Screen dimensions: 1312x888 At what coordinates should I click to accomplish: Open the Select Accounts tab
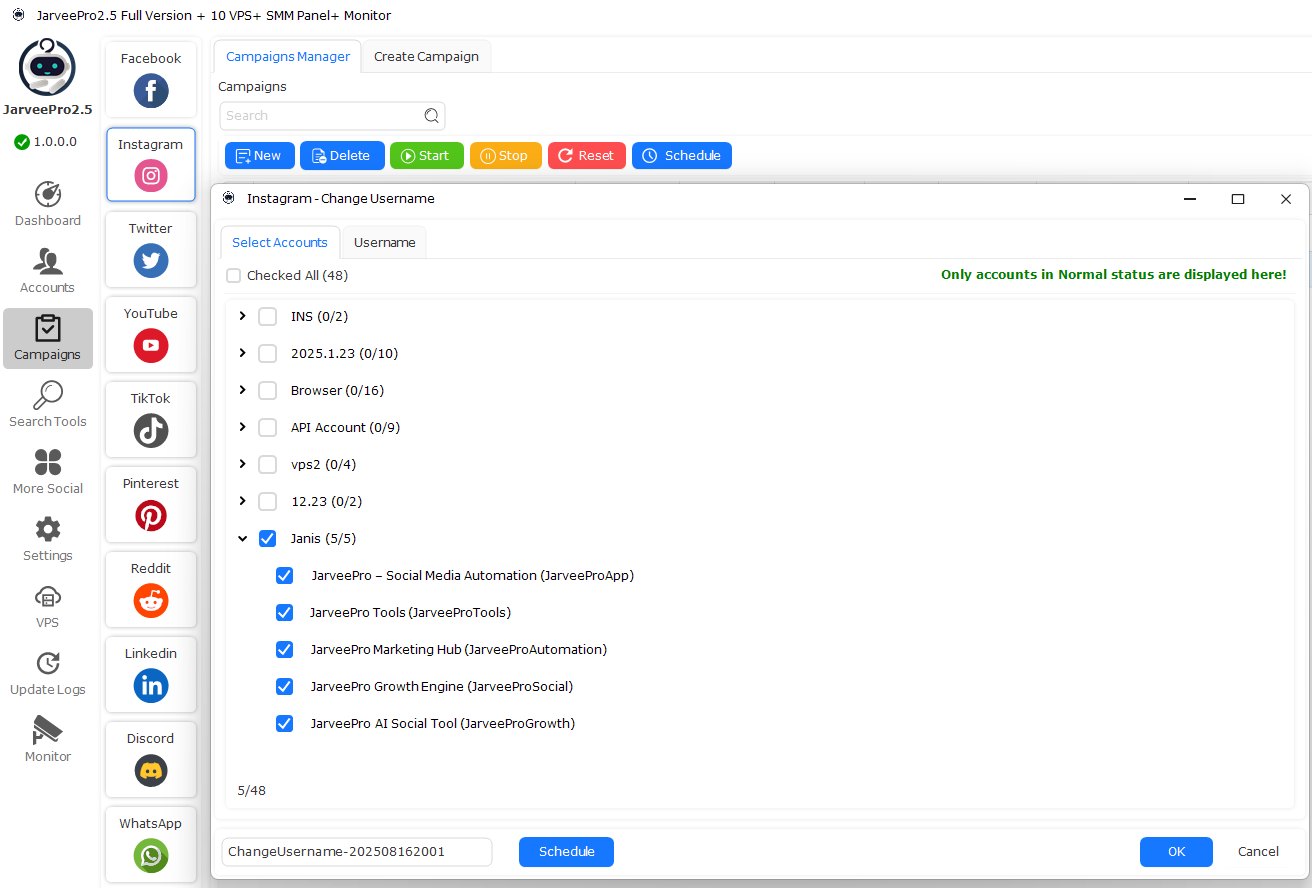click(280, 243)
